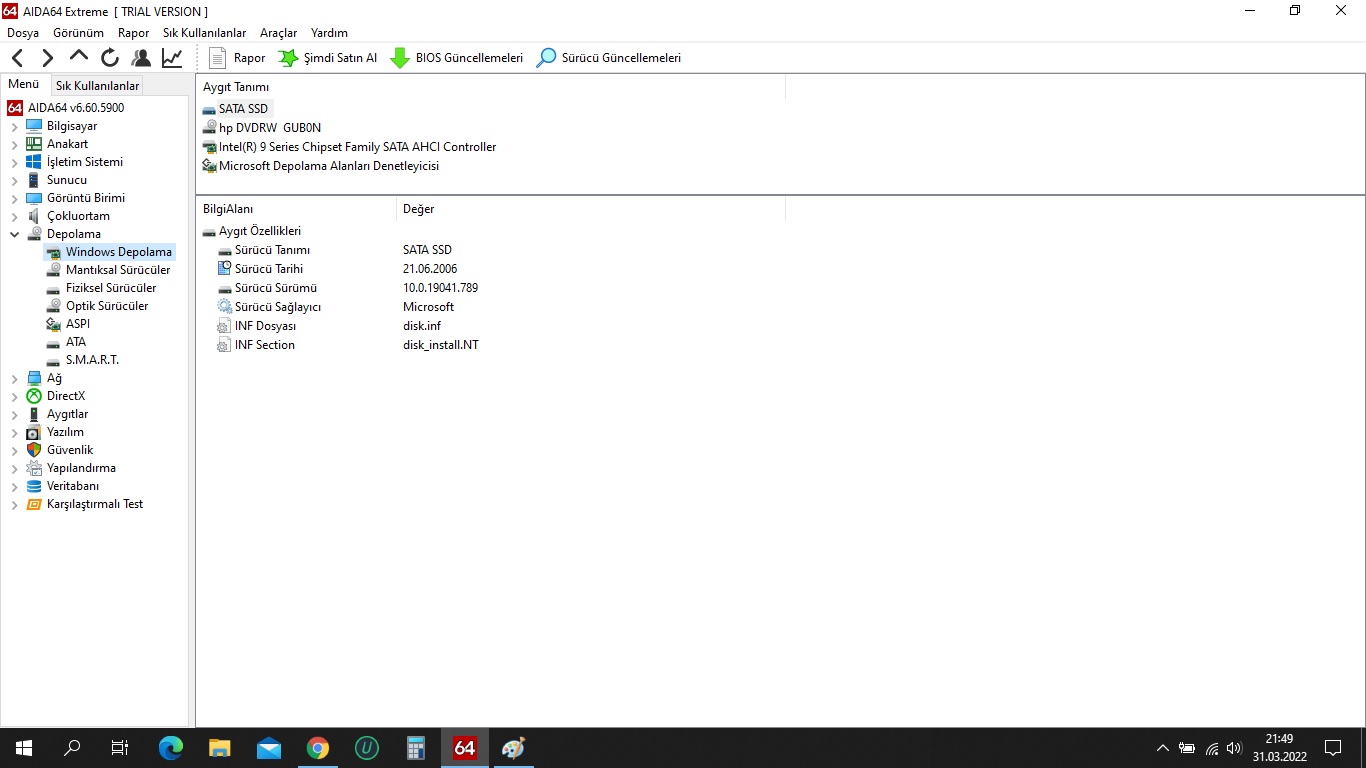Click the graph chart toolbar icon
Screen dimensions: 1366x768
172,58
